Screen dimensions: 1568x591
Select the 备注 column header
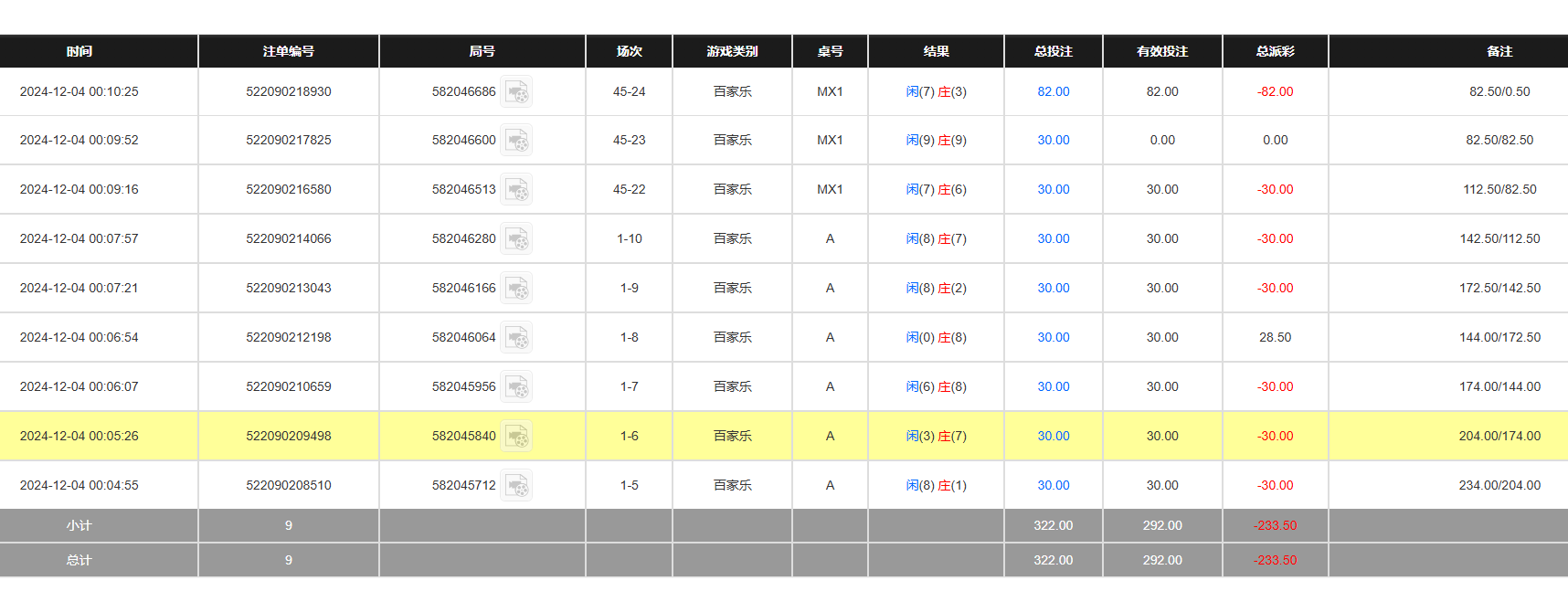(x=1499, y=51)
